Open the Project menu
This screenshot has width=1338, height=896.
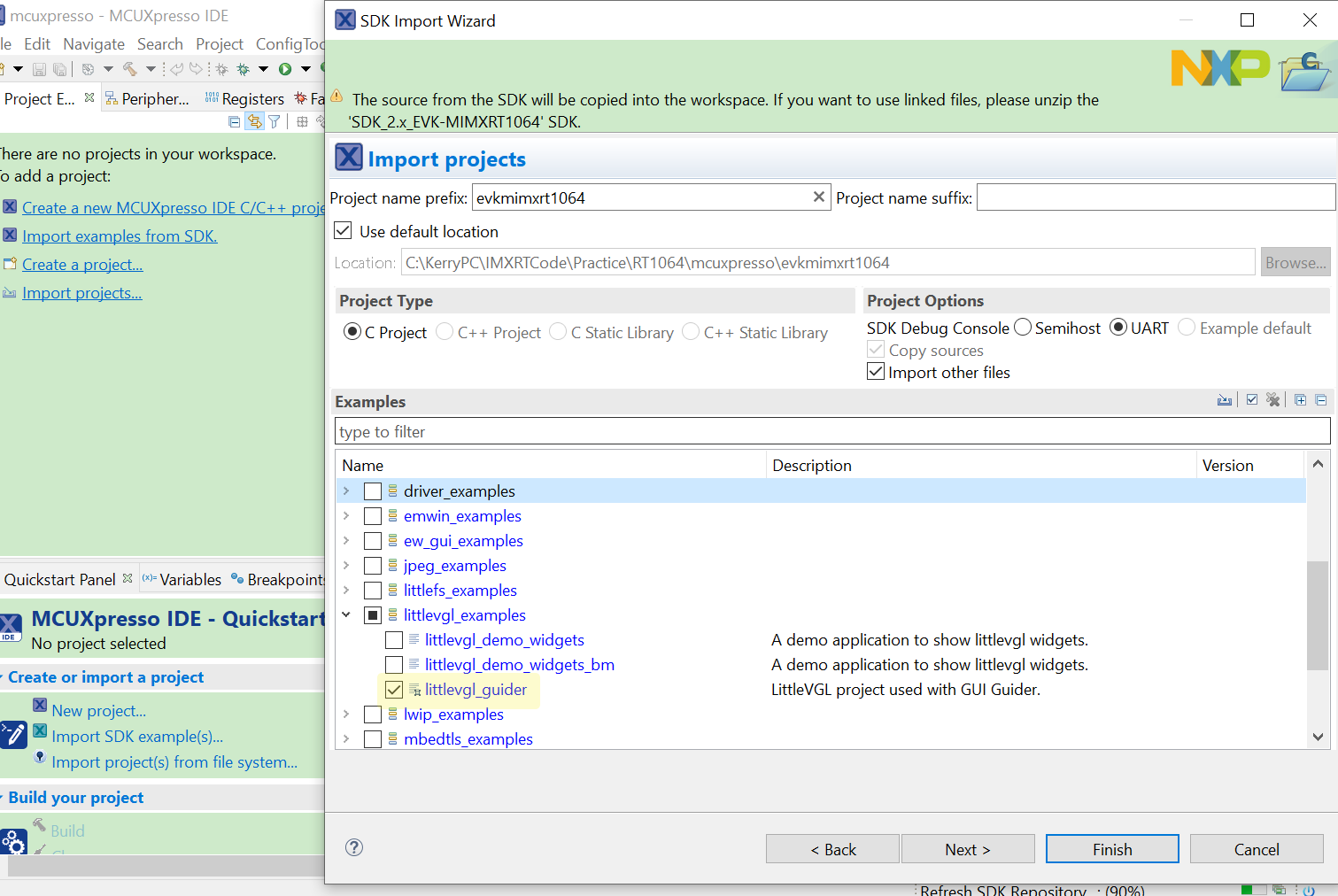coord(219,43)
